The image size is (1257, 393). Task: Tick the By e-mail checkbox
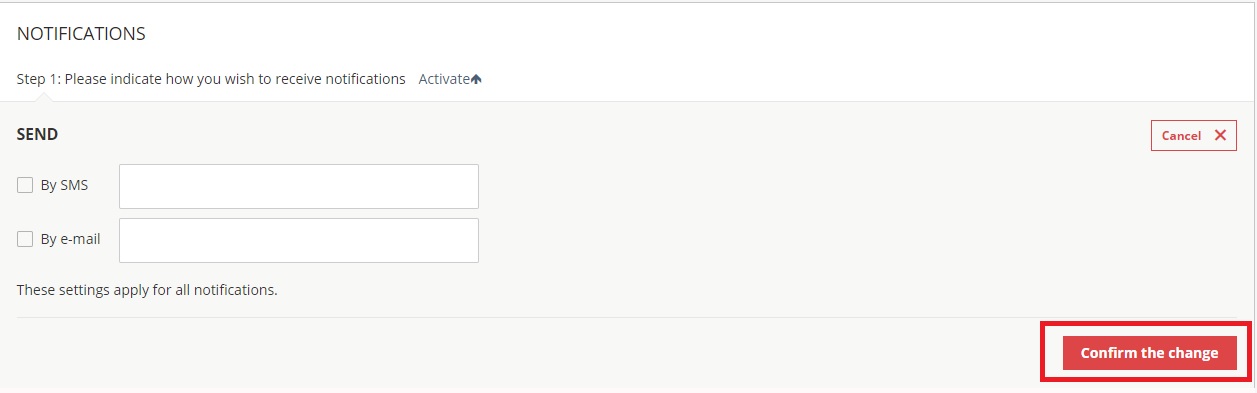pos(25,239)
